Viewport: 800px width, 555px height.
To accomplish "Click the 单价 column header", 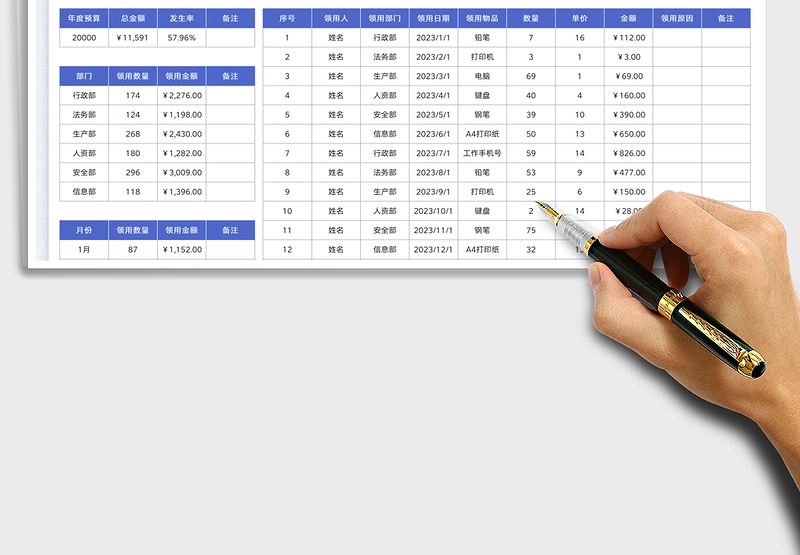I will pos(579,18).
